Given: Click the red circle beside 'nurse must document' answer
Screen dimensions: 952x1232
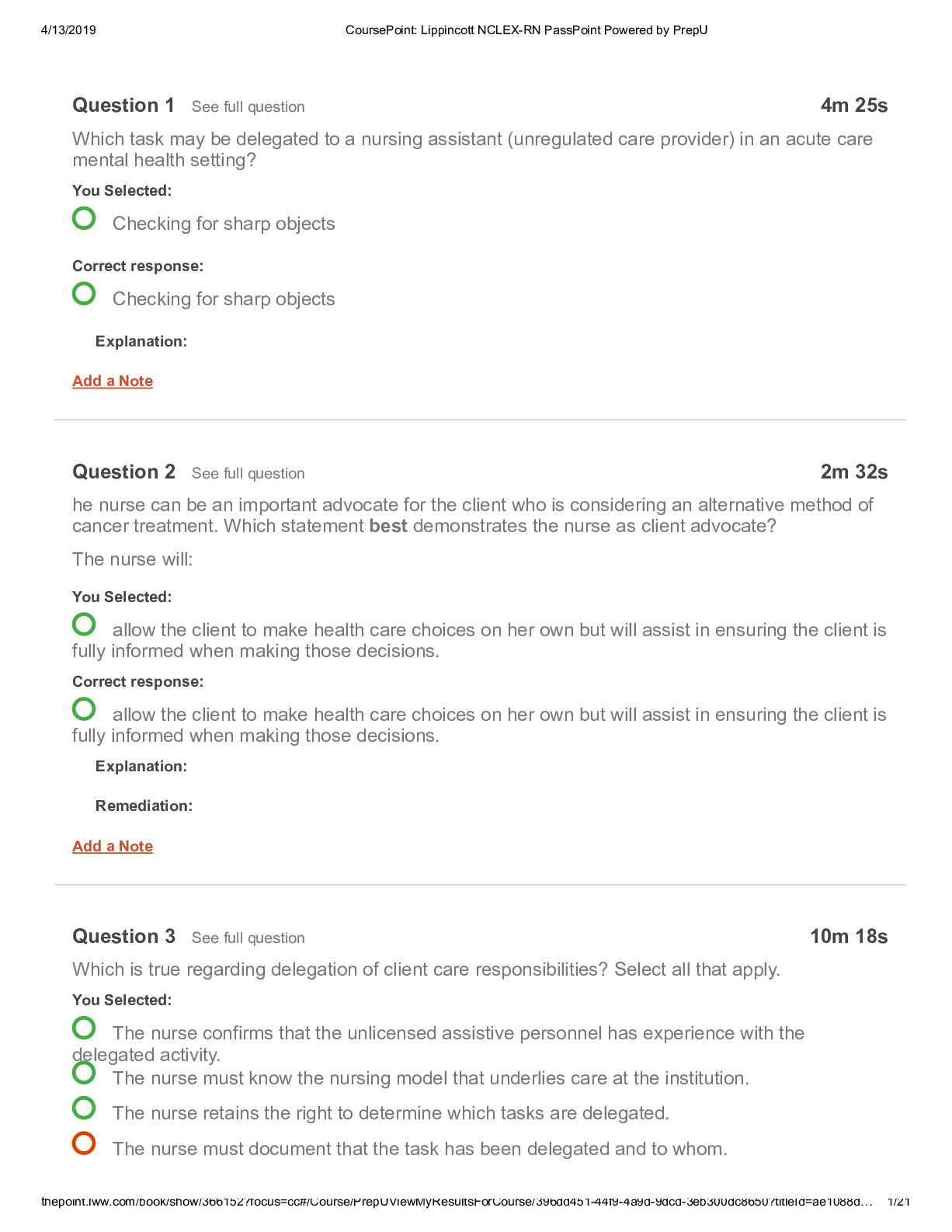Looking at the screenshot, I should [x=84, y=1143].
